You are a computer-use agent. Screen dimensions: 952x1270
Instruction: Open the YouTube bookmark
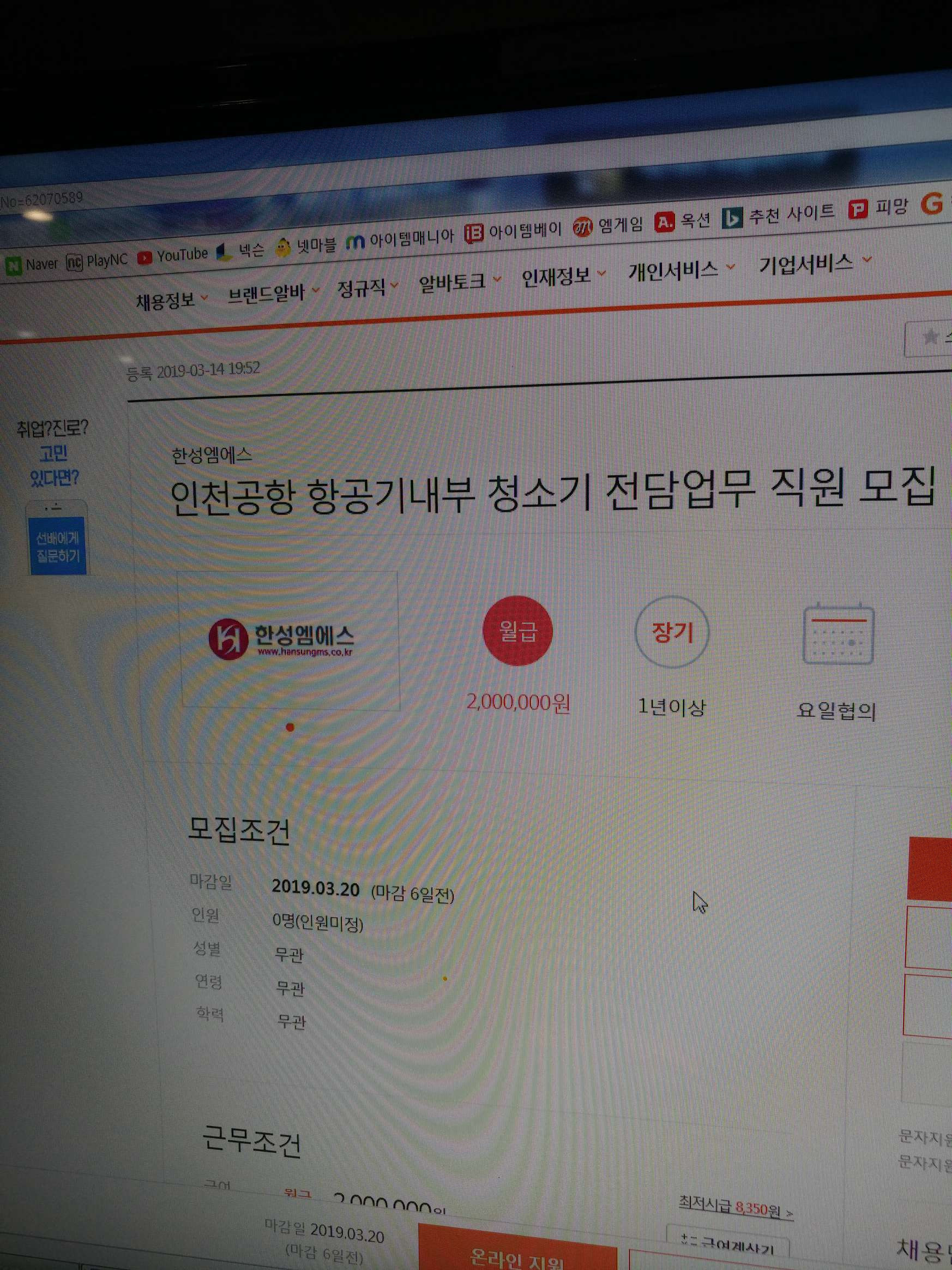tap(173, 255)
